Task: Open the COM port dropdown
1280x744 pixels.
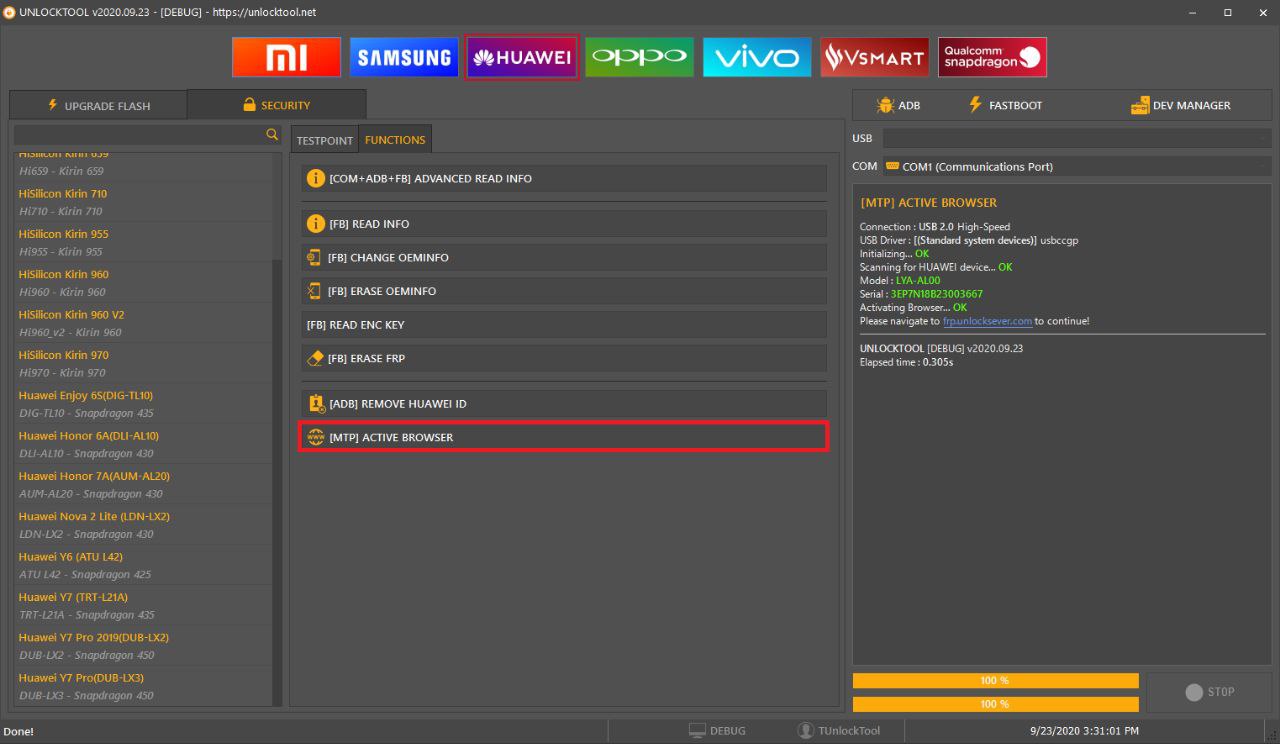Action: (1077, 167)
